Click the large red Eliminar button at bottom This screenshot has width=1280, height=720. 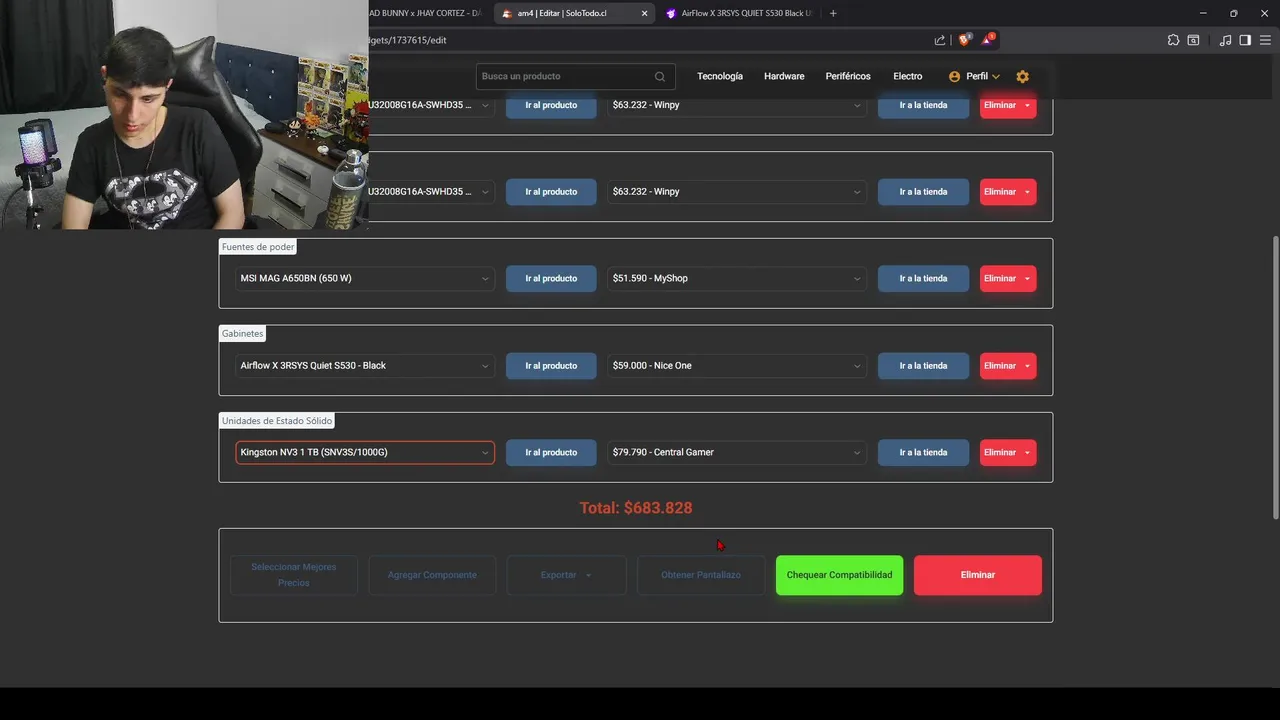click(977, 575)
